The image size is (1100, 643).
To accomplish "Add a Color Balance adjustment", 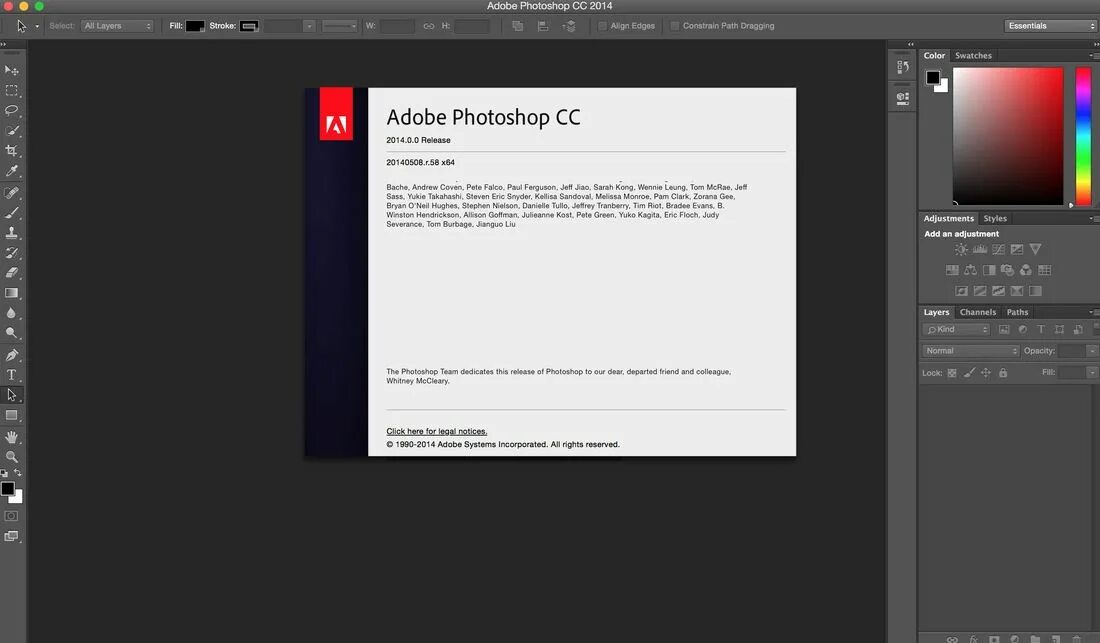I will [x=970, y=270].
